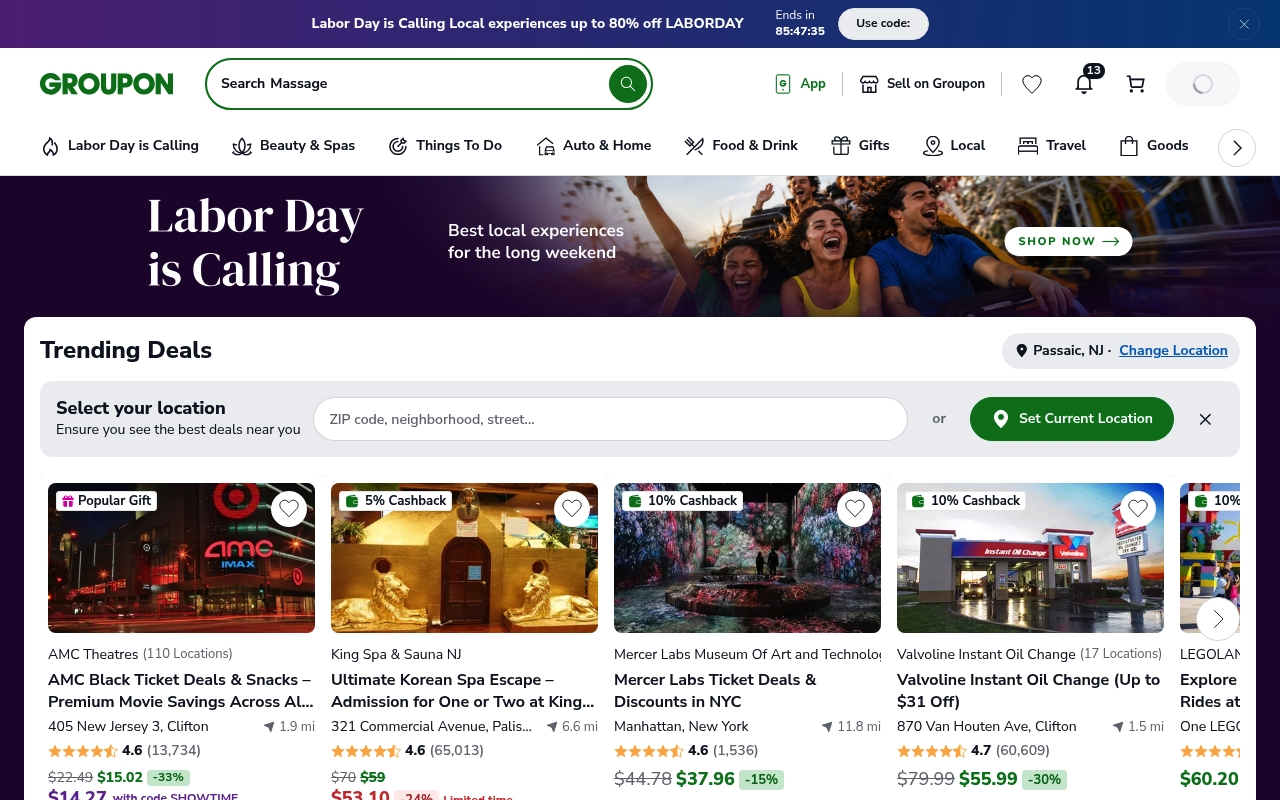Save AMC Theatres deal to wishlist
Viewport: 1280px width, 800px height.
[289, 509]
